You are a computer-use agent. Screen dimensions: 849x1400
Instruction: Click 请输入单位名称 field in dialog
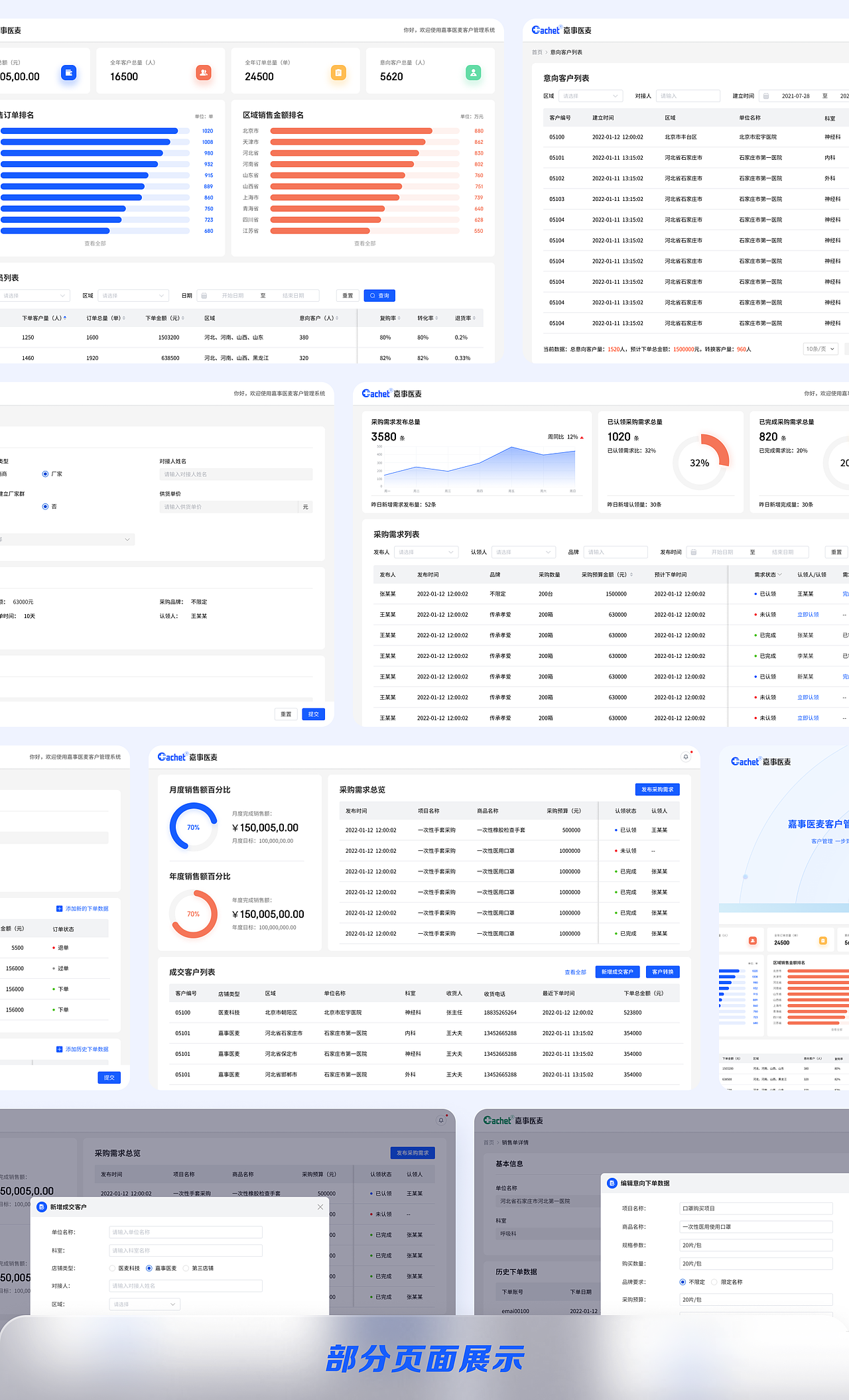point(186,1232)
